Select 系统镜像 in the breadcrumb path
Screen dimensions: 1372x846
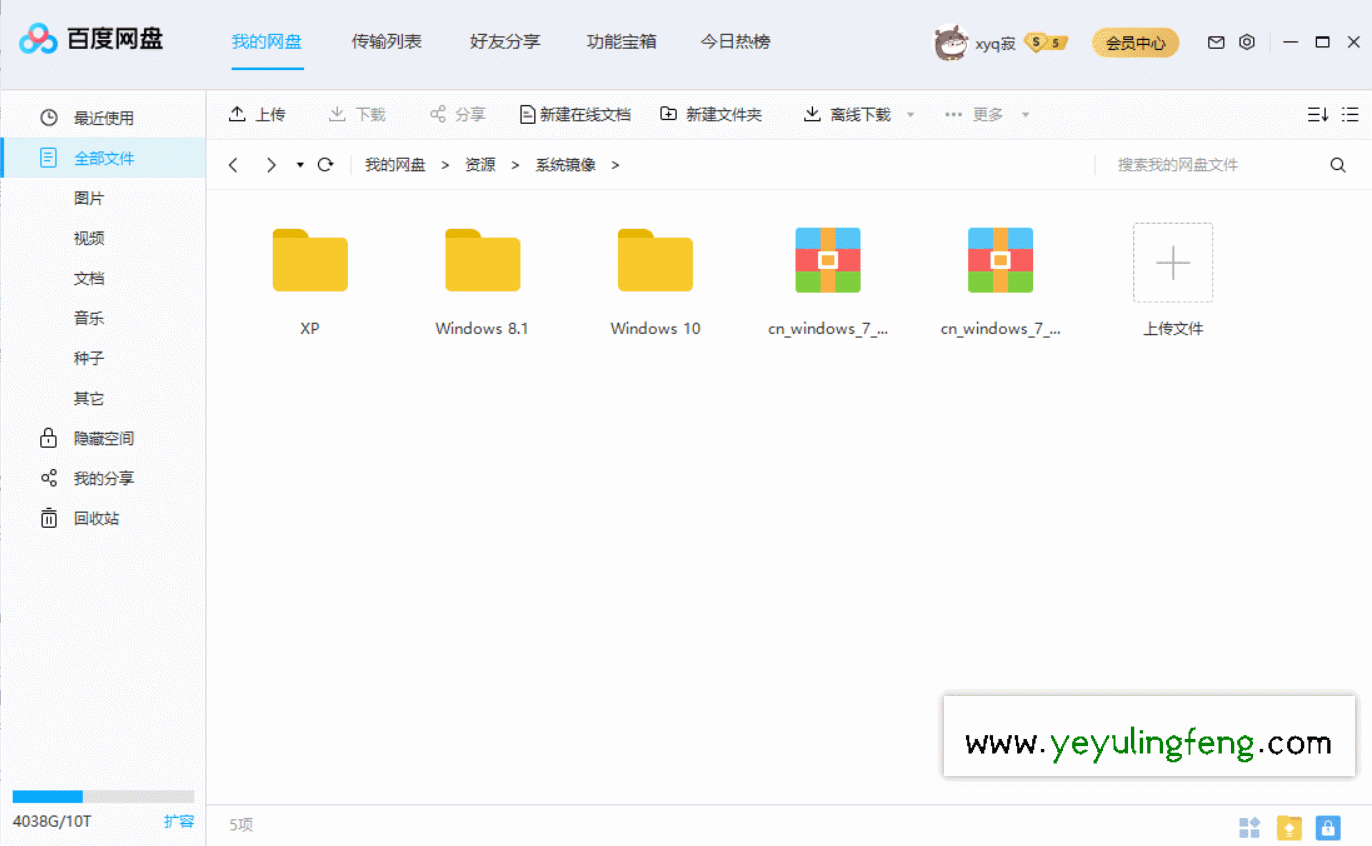(x=566, y=165)
